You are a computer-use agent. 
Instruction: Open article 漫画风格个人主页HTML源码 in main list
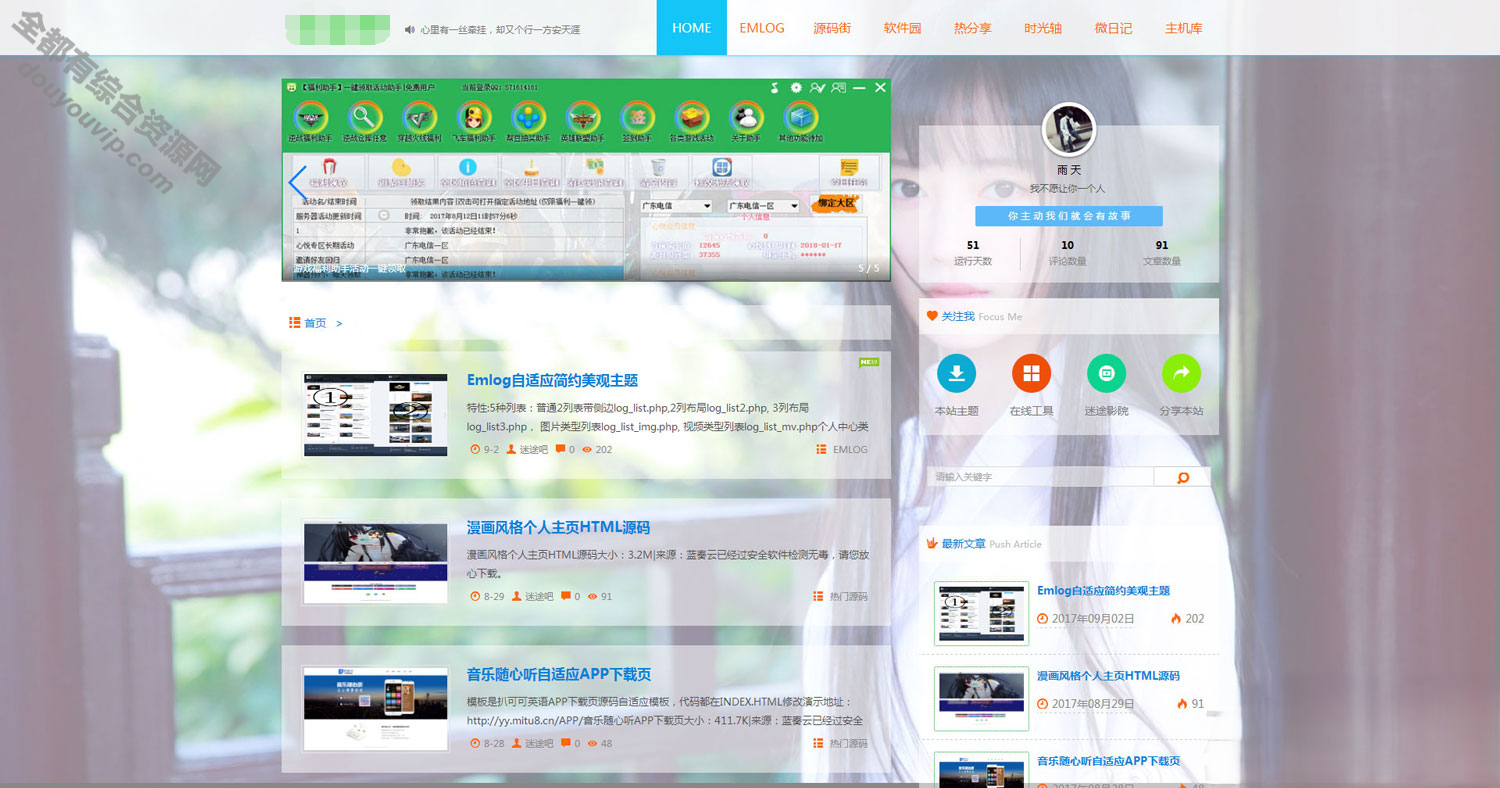558,527
